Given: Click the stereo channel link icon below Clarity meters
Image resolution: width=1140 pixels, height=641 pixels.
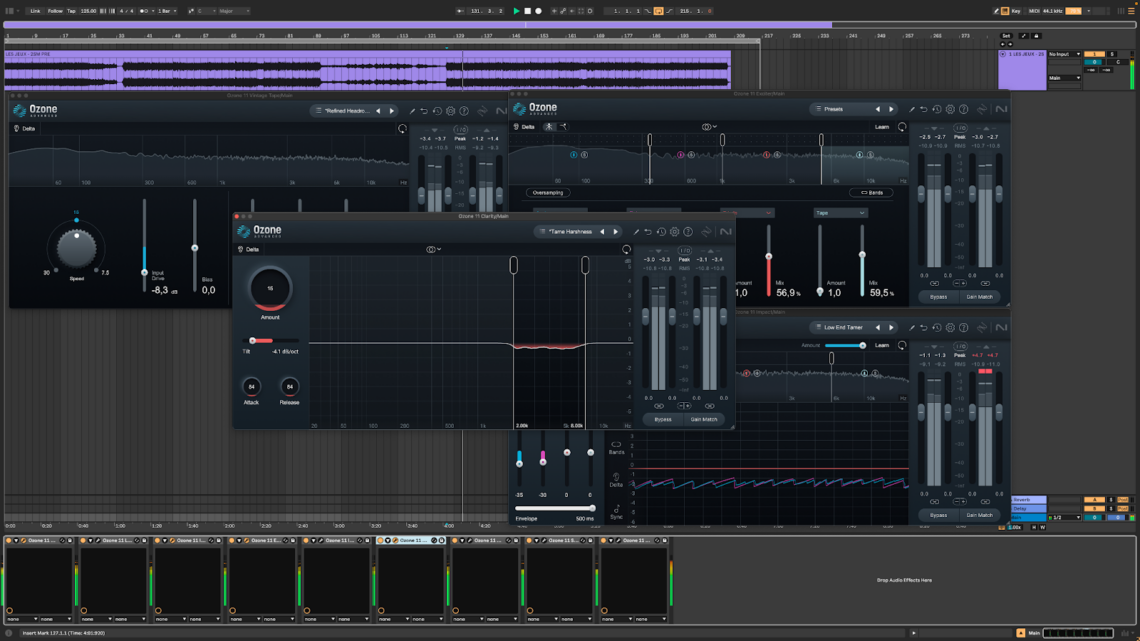Looking at the screenshot, I should pyautogui.click(x=660, y=405).
